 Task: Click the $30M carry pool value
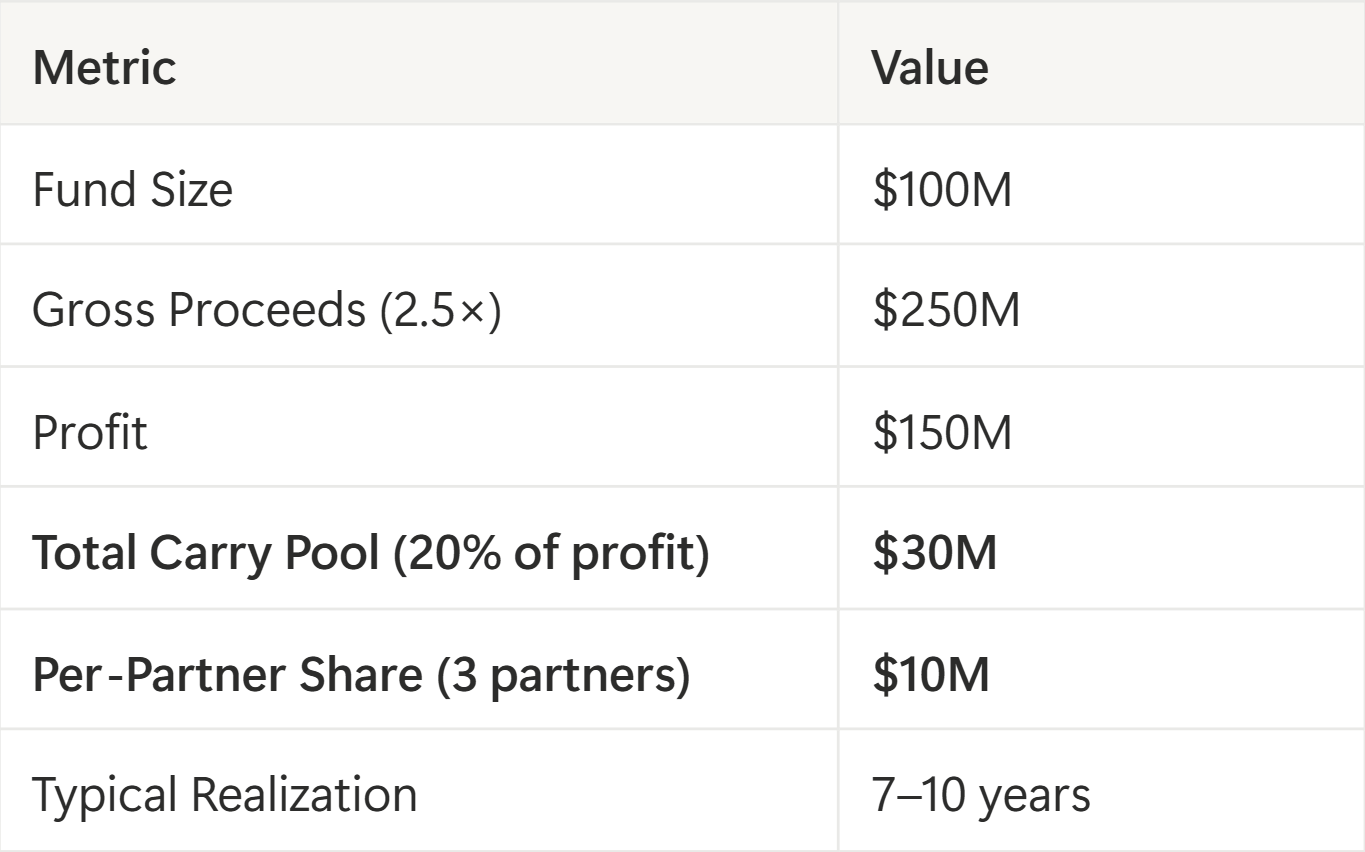pyautogui.click(x=934, y=553)
